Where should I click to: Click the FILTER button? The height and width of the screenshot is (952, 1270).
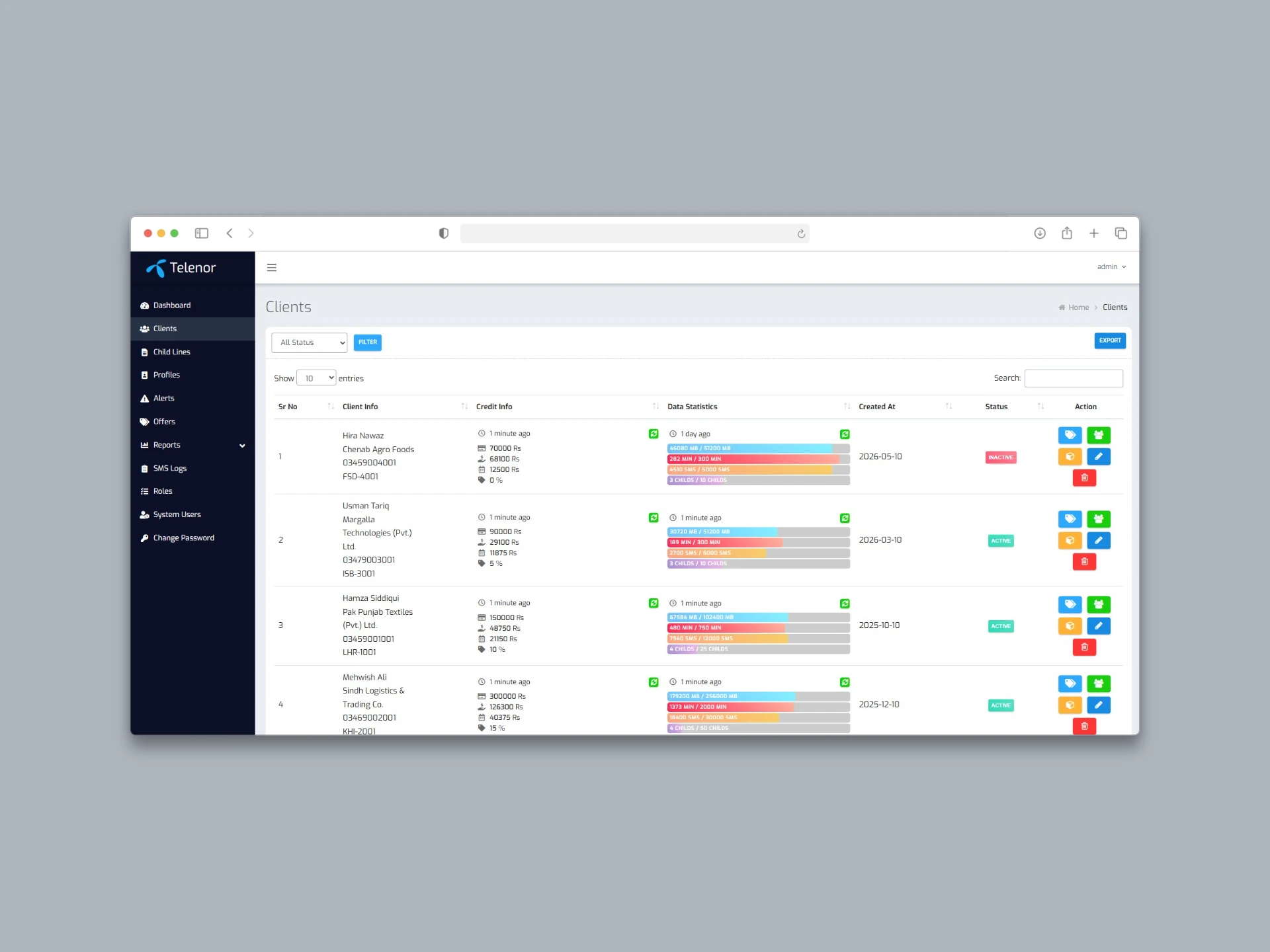tap(368, 342)
